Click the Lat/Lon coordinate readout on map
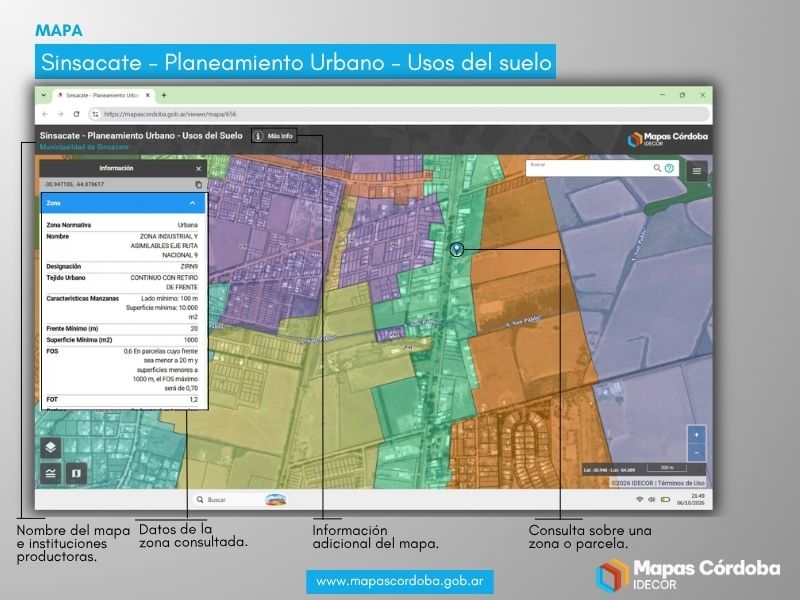The image size is (800, 600). tap(610, 469)
